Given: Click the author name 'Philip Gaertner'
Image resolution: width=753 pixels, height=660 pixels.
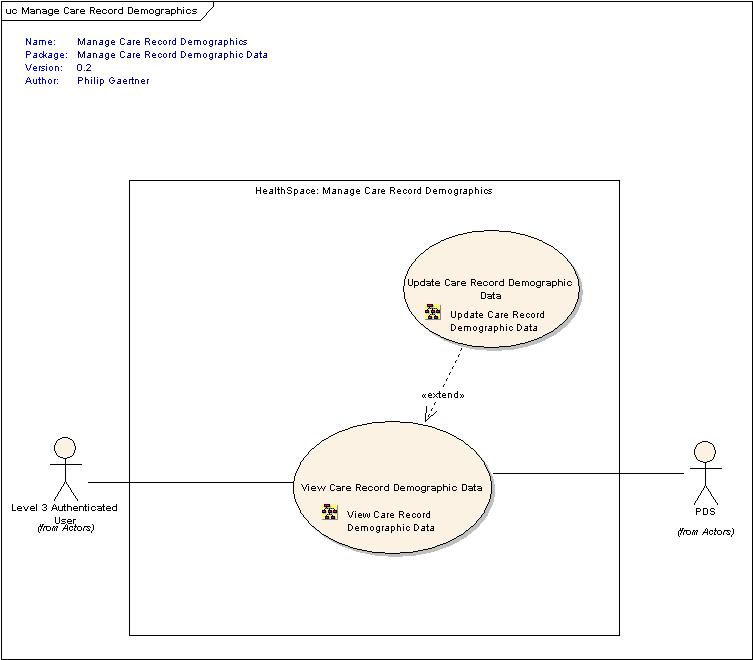Looking at the screenshot, I should click(113, 81).
